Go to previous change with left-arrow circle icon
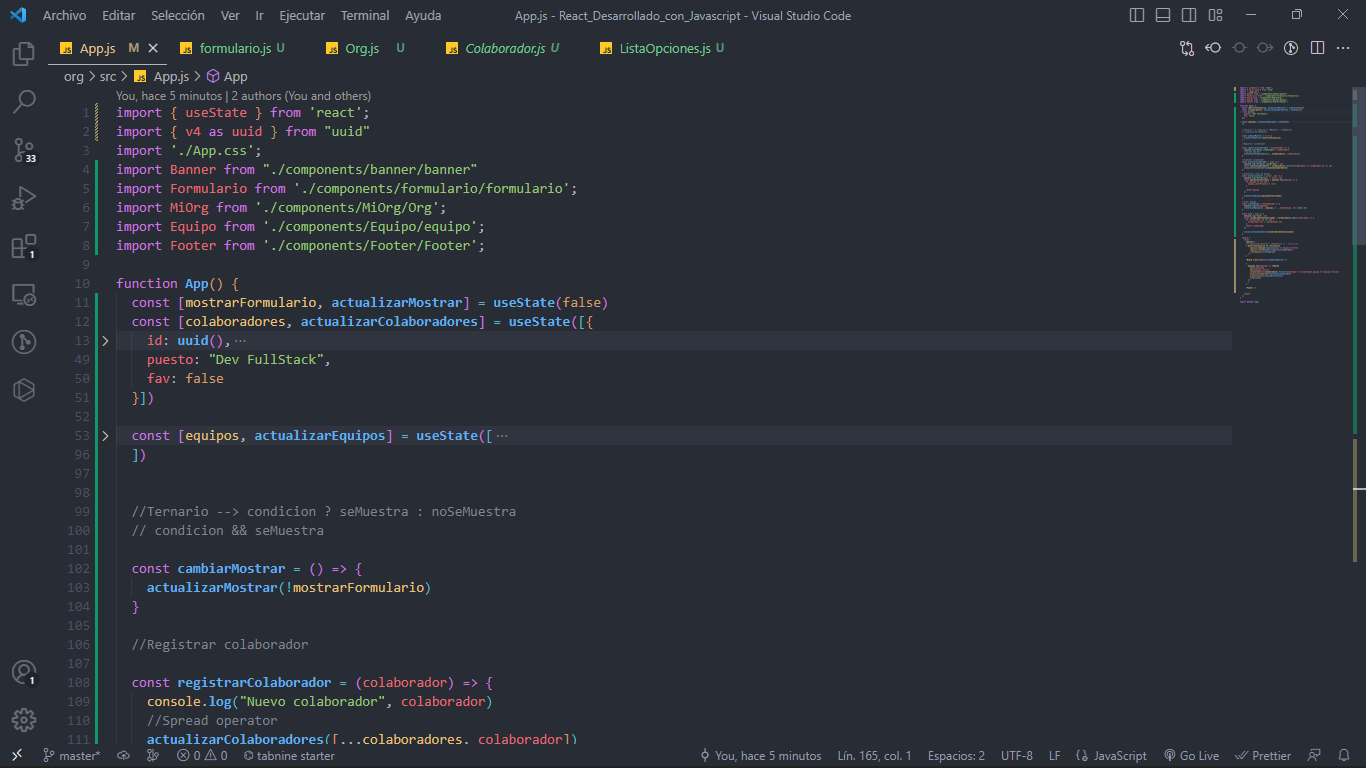 1213,48
